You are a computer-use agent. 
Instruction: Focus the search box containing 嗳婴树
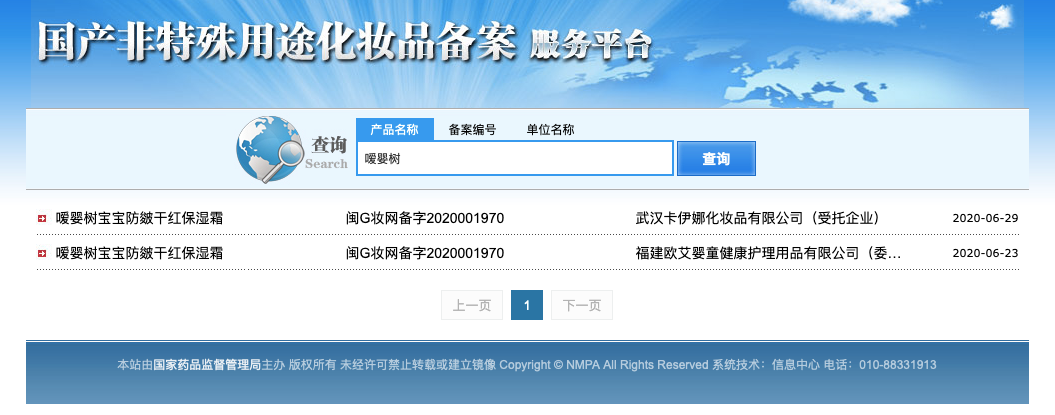tap(514, 158)
